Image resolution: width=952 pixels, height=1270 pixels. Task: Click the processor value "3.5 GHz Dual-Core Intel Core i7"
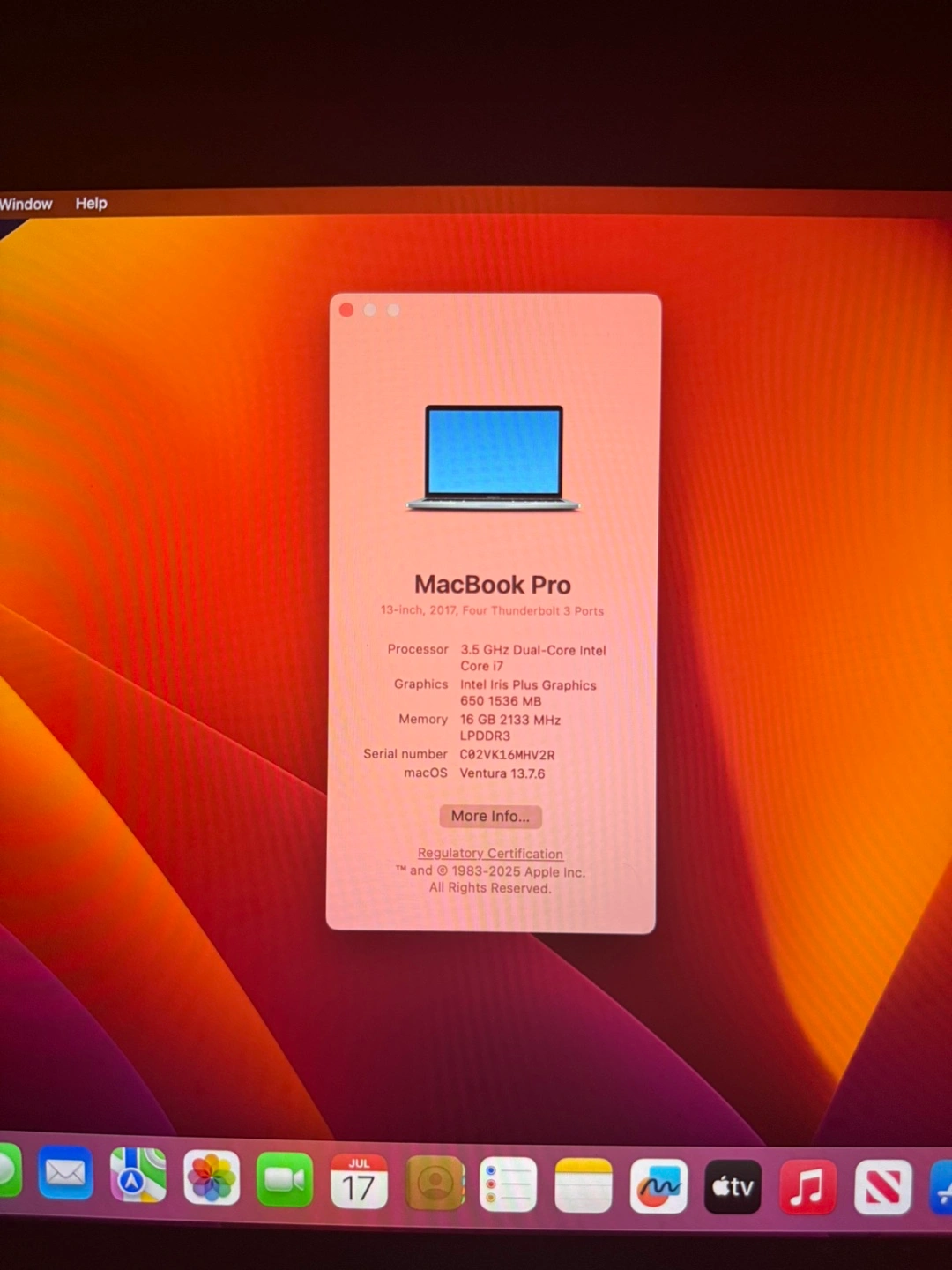(x=533, y=658)
